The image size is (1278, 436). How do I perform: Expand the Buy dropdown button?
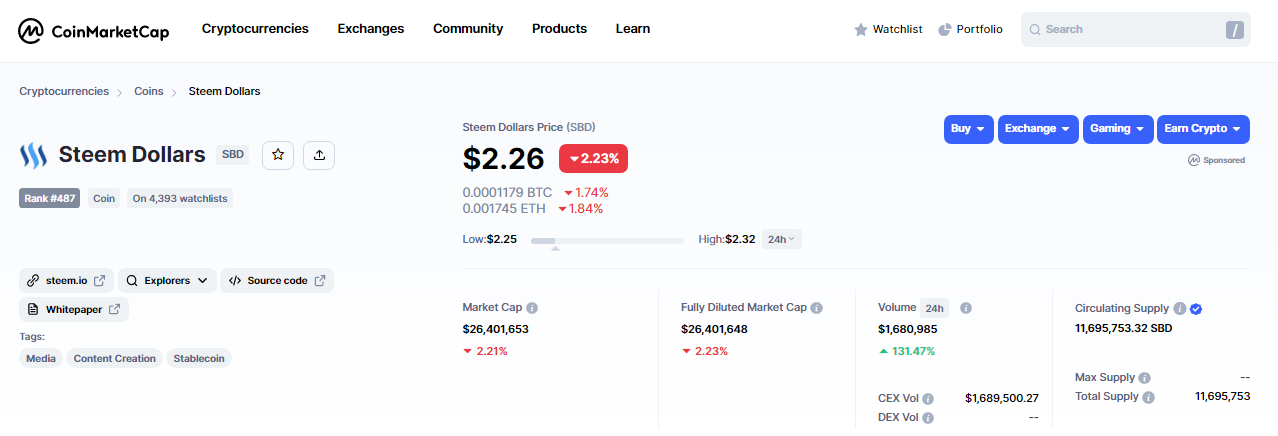(x=969, y=129)
